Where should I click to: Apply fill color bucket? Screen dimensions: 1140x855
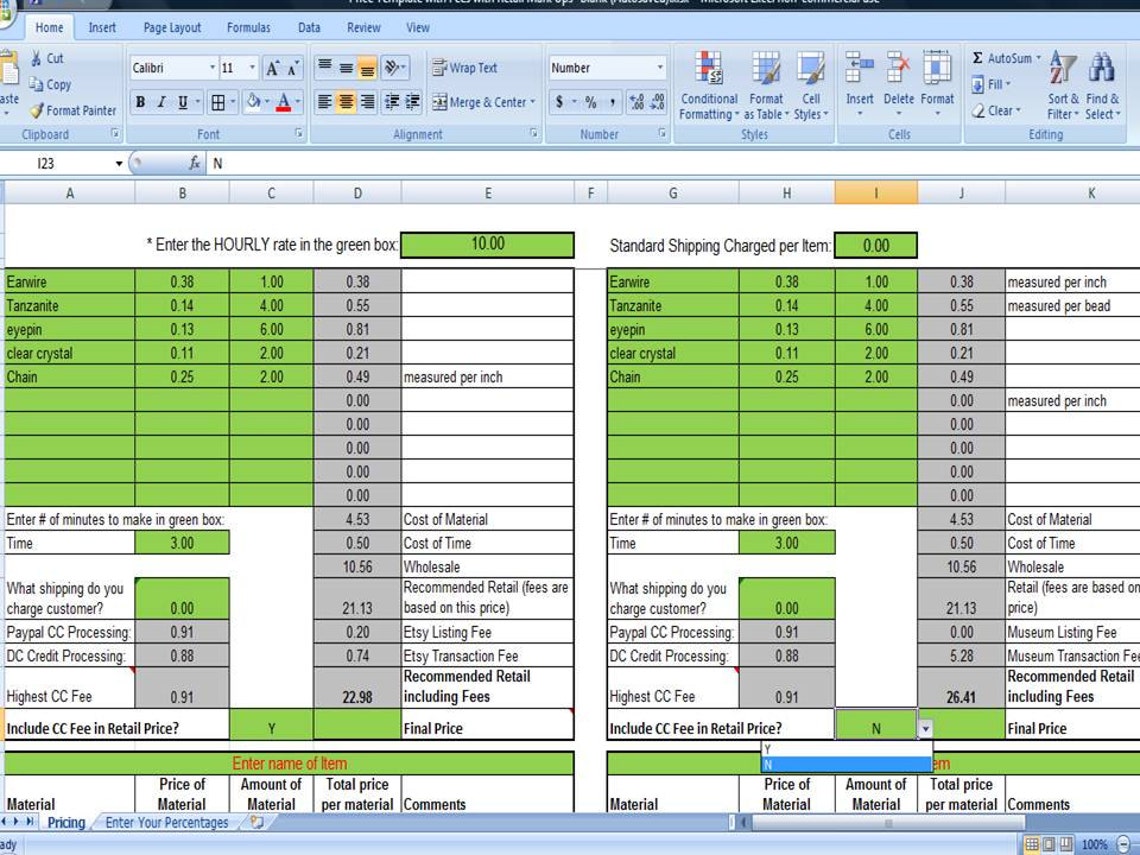[x=253, y=102]
